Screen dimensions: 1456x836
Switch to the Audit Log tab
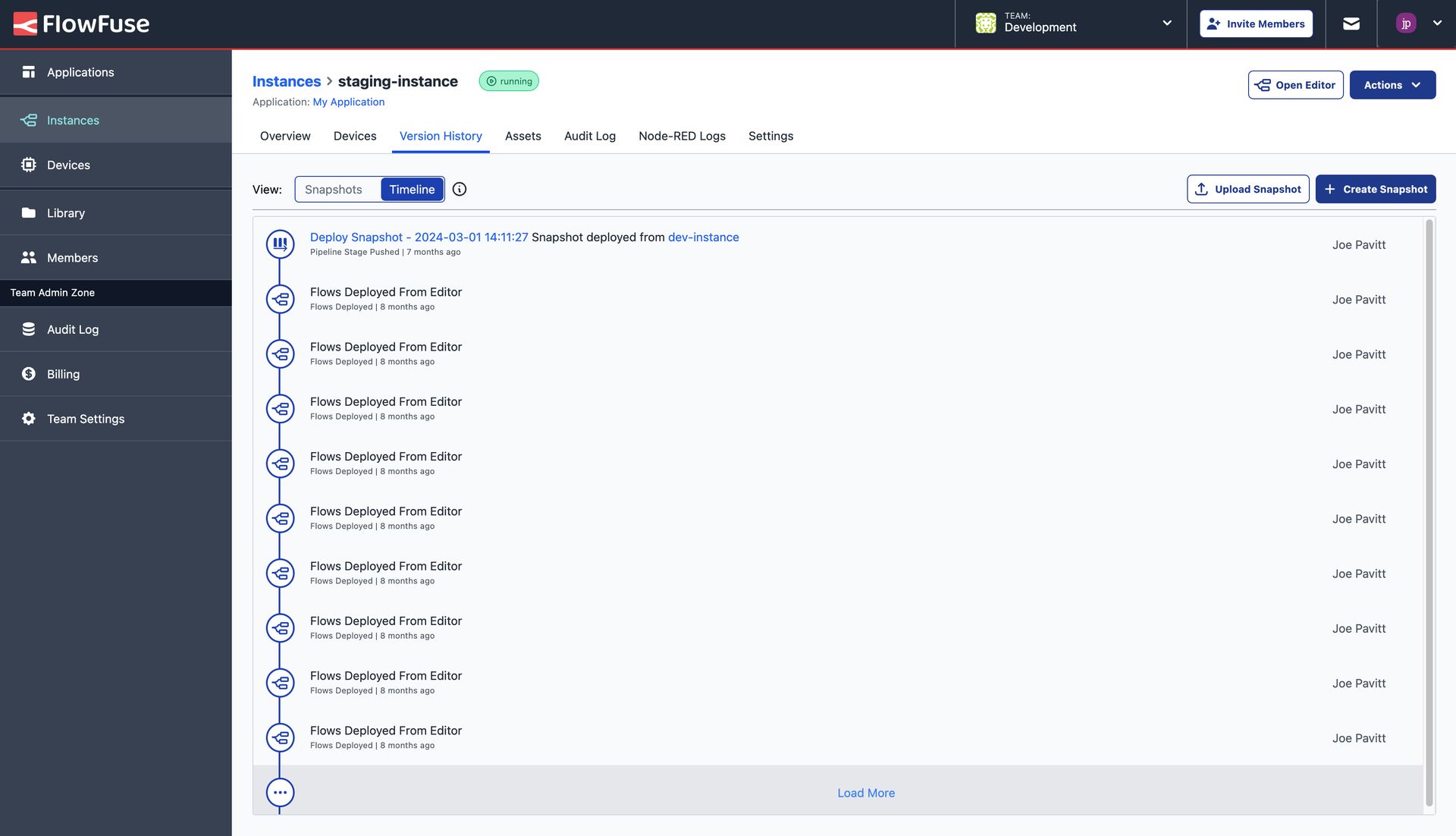pos(590,135)
